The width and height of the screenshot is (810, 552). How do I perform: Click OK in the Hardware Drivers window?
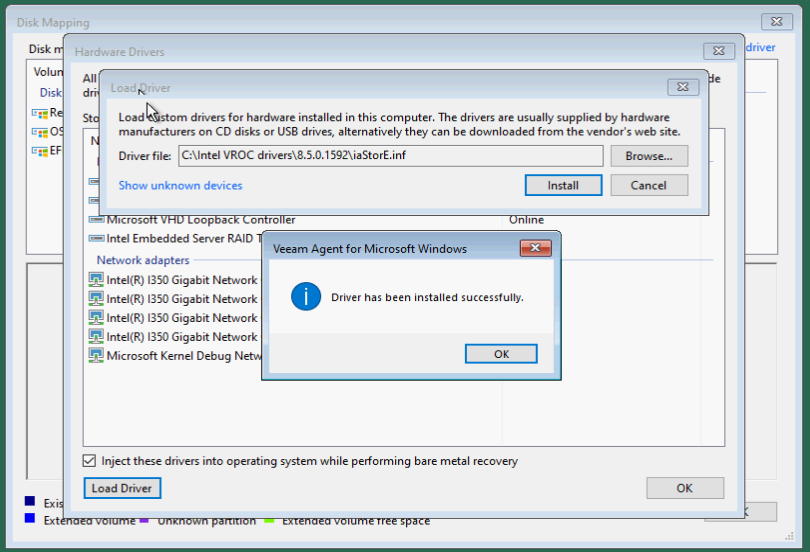click(x=685, y=488)
